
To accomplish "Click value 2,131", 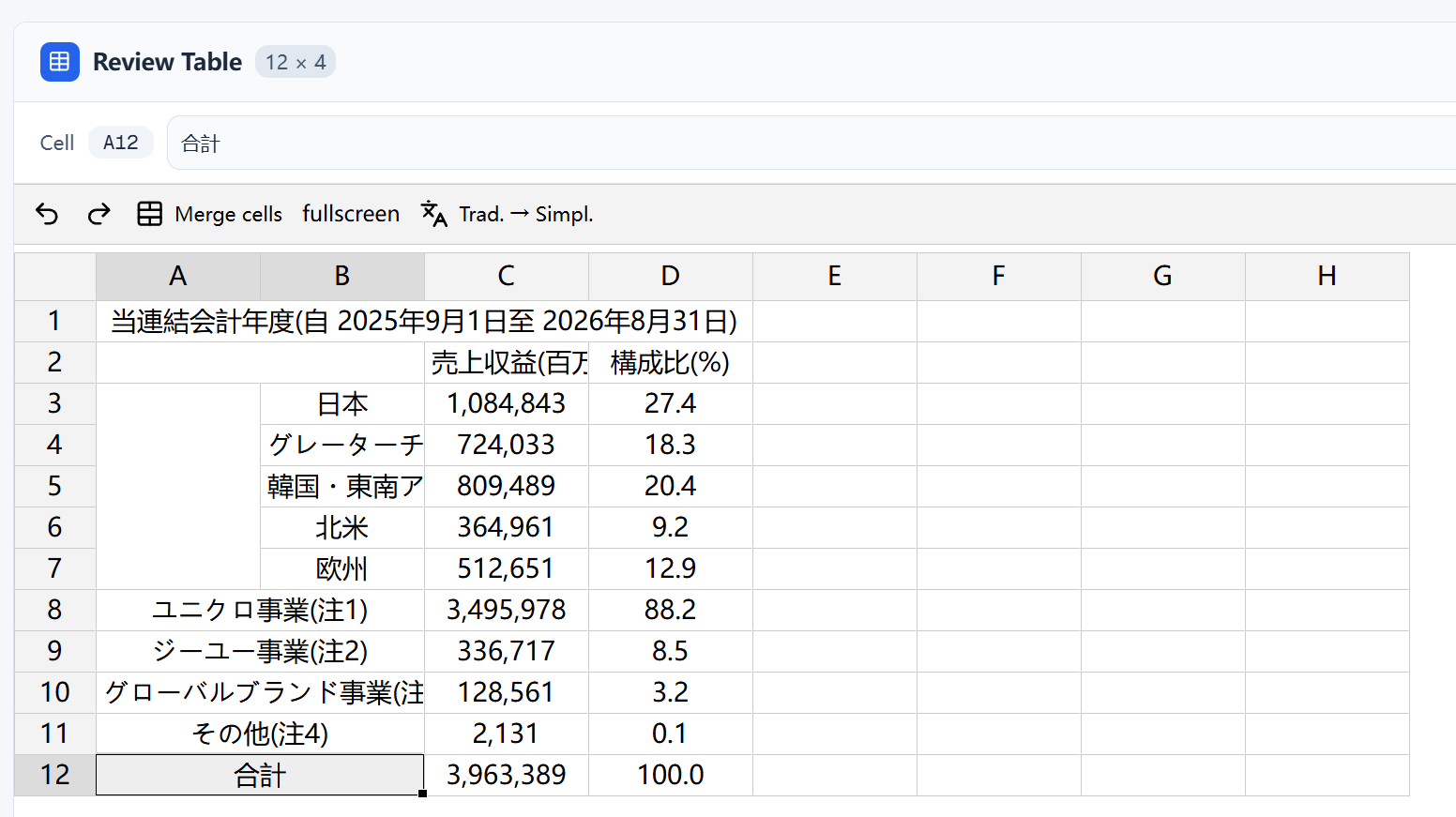I will (507, 734).
